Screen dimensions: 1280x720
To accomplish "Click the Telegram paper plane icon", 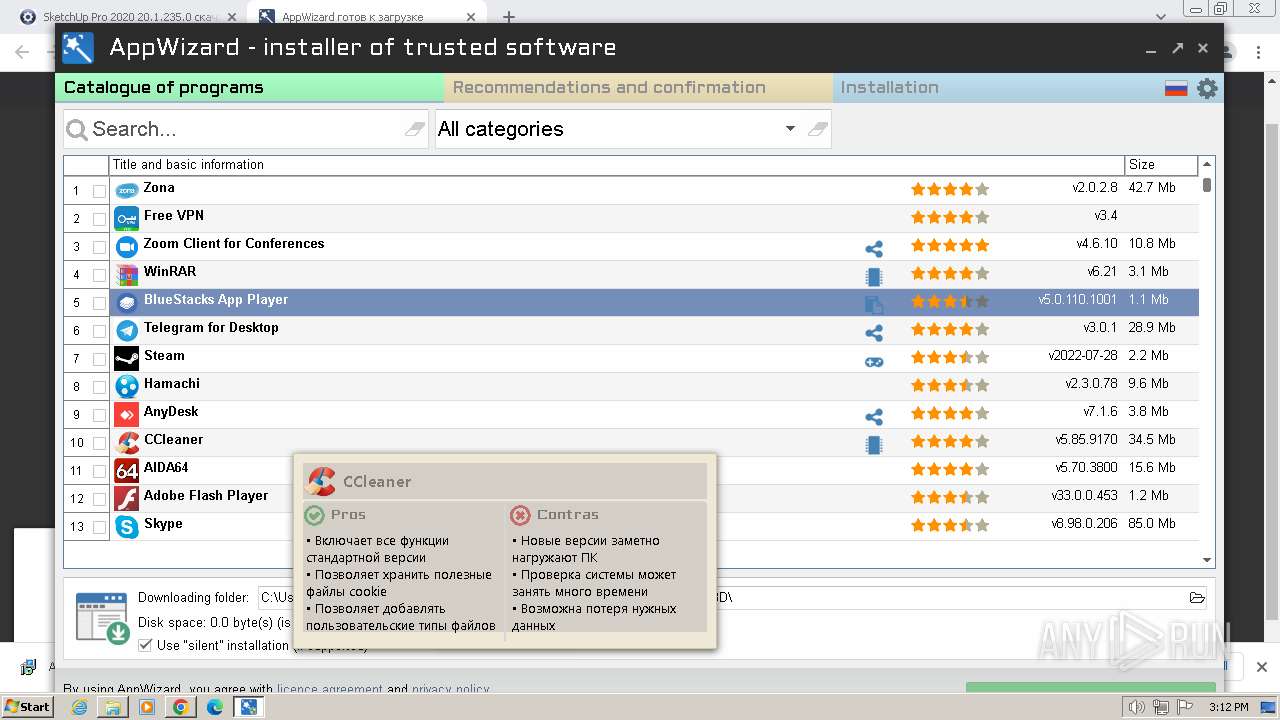I will click(126, 330).
